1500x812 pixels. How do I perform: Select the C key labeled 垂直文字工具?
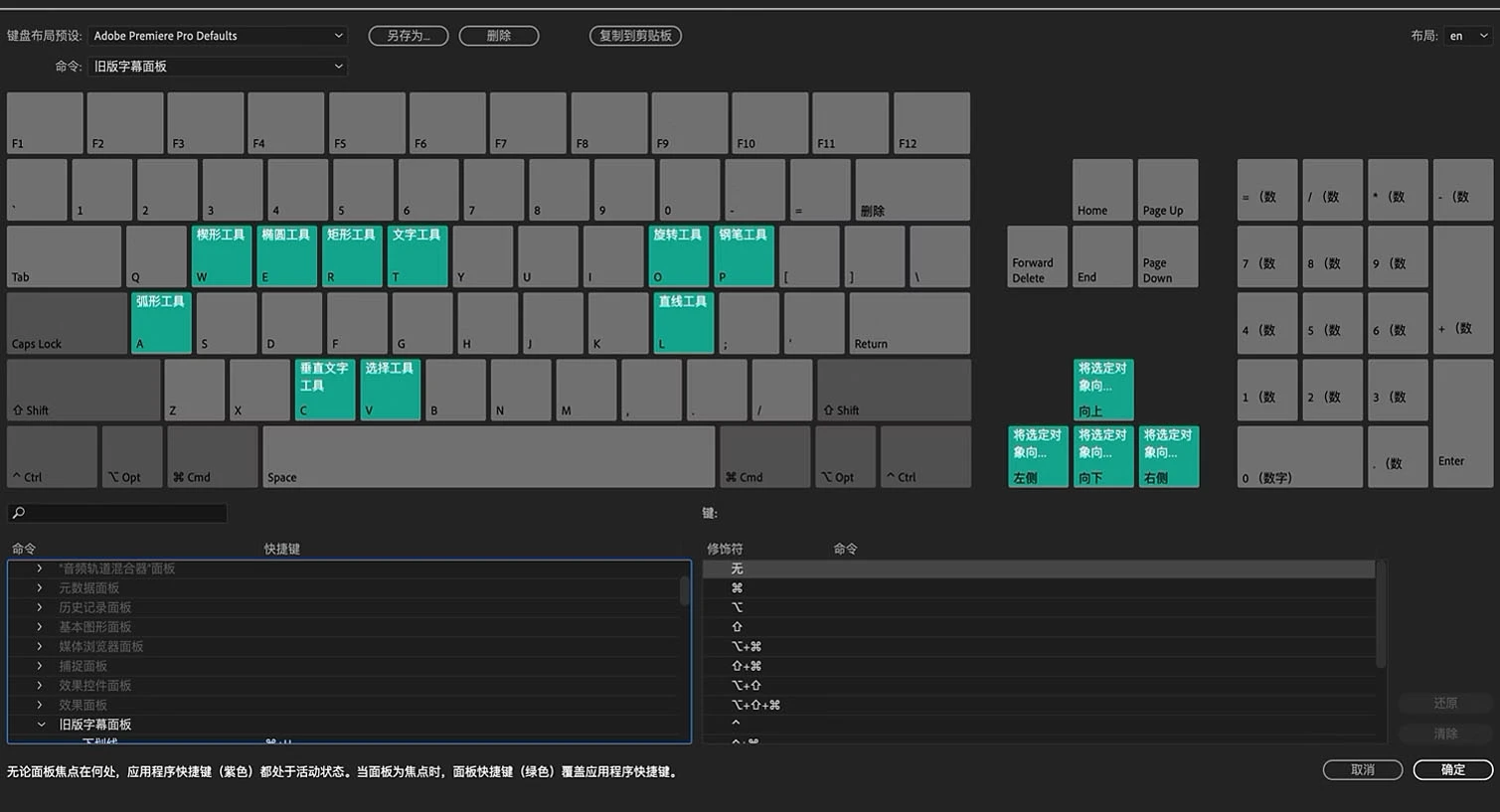325,390
